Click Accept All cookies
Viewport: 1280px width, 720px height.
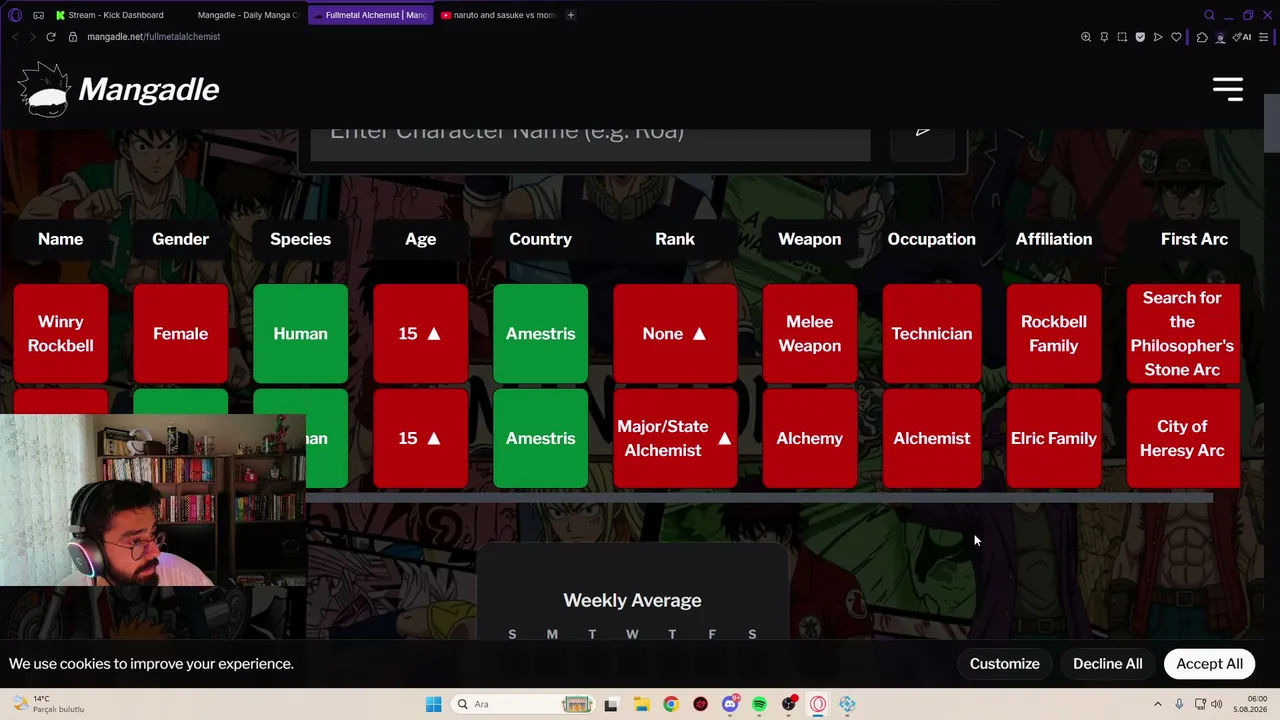coord(1210,664)
